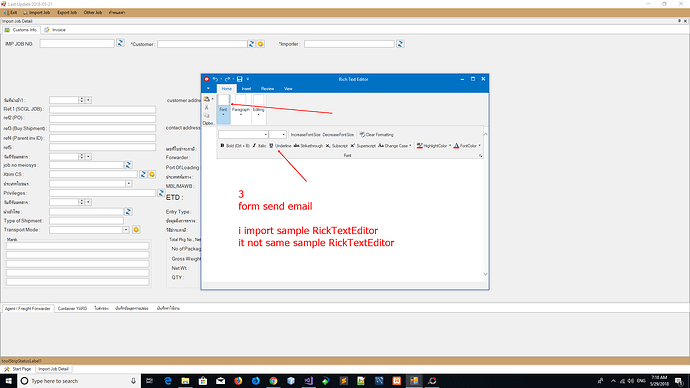Toggle Italic formatting
Screen dimensions: 690x388
click(259, 146)
